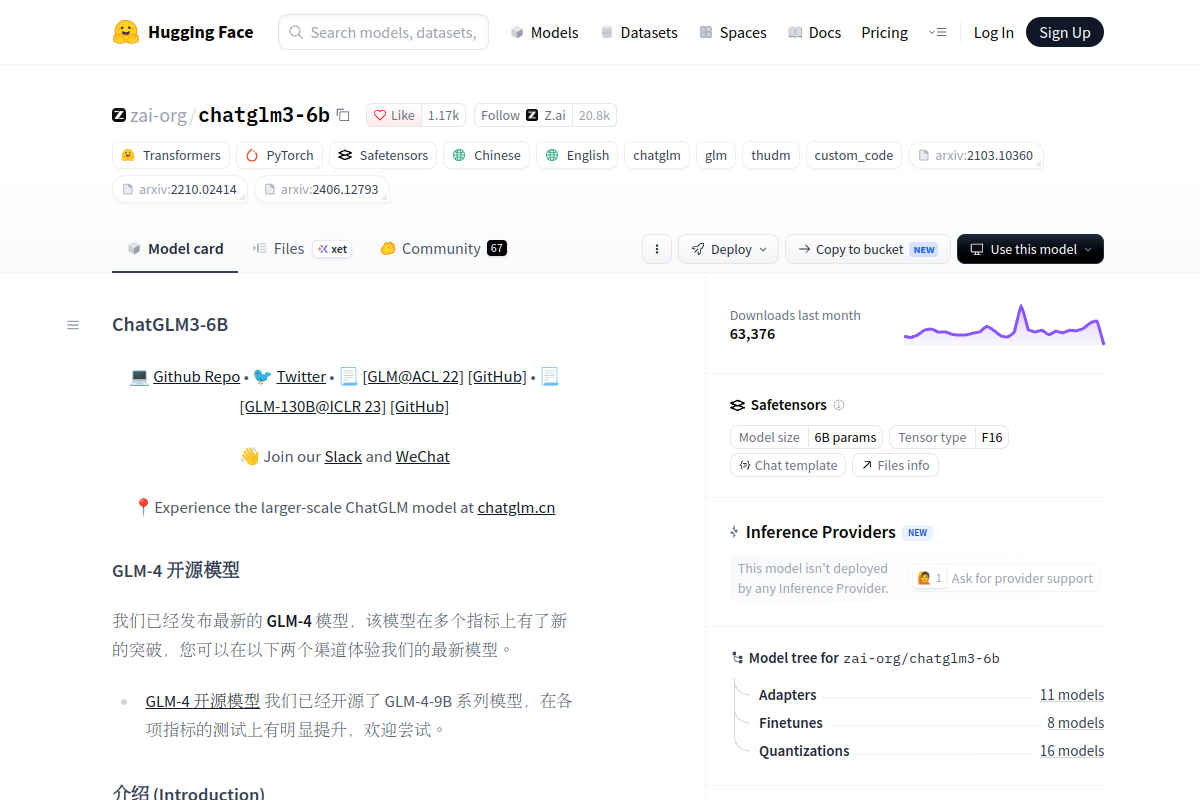Click the Inference Providers heading

click(x=820, y=532)
